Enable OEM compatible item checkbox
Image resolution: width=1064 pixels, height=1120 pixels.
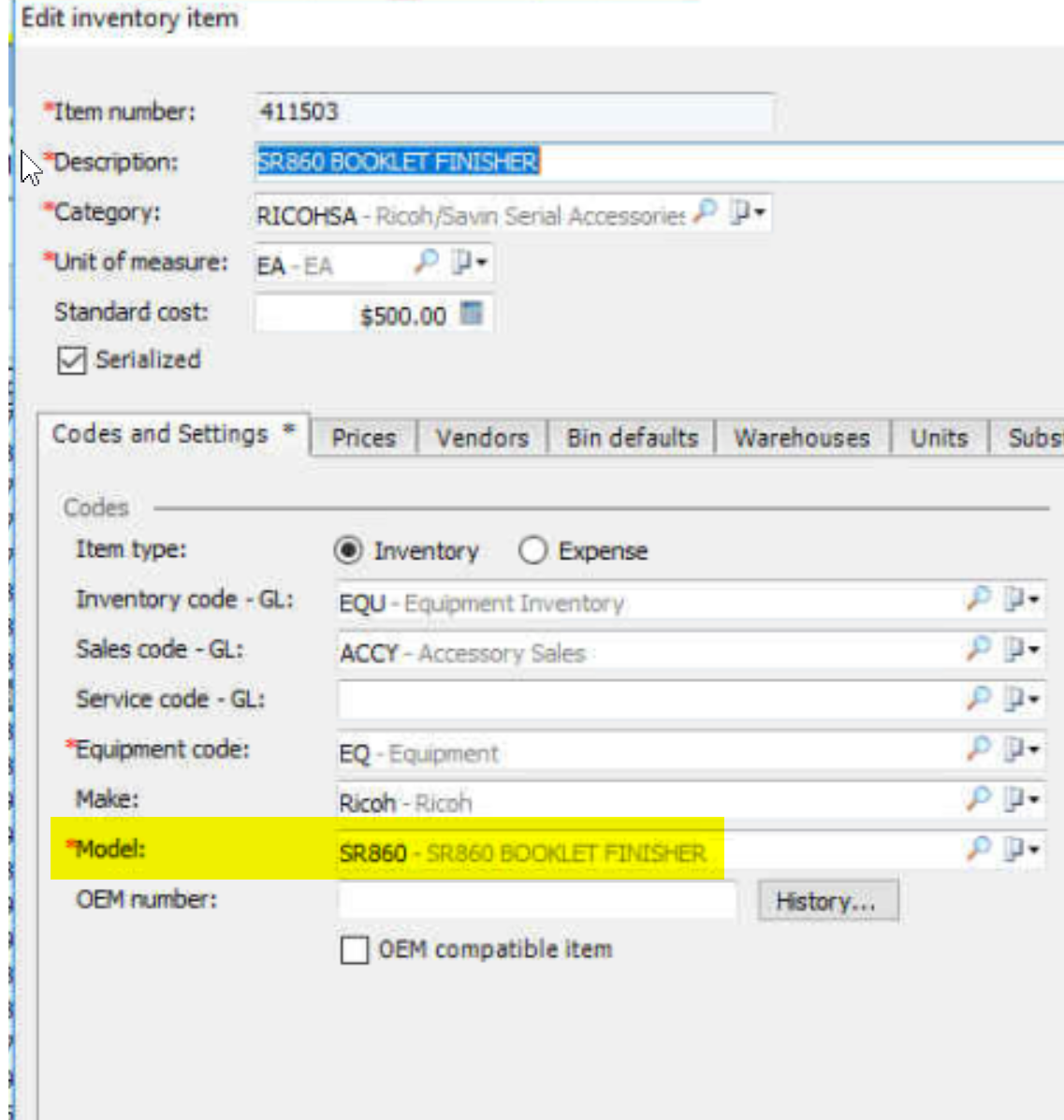coord(355,950)
